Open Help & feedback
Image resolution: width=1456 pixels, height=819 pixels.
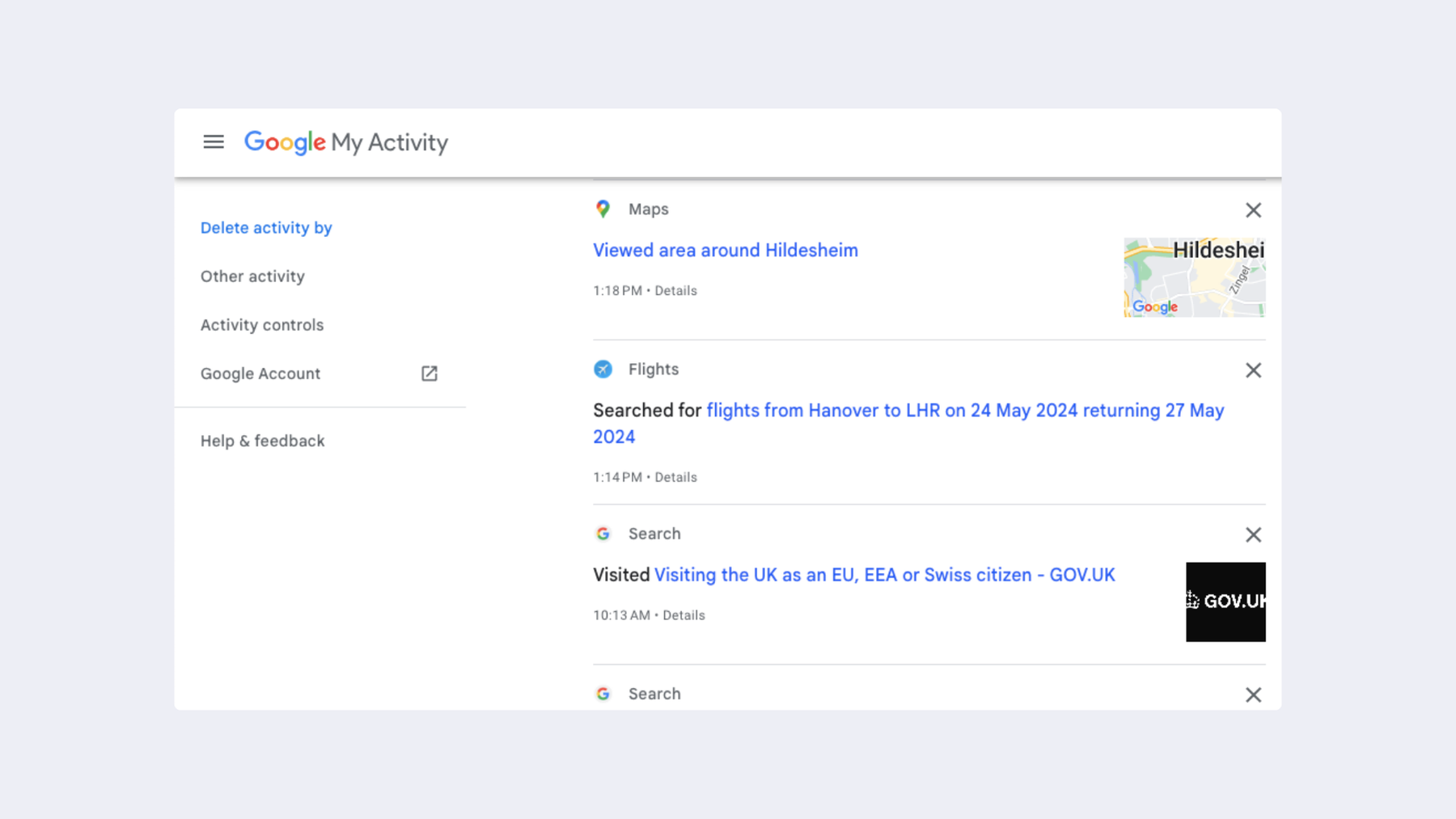pyautogui.click(x=262, y=441)
